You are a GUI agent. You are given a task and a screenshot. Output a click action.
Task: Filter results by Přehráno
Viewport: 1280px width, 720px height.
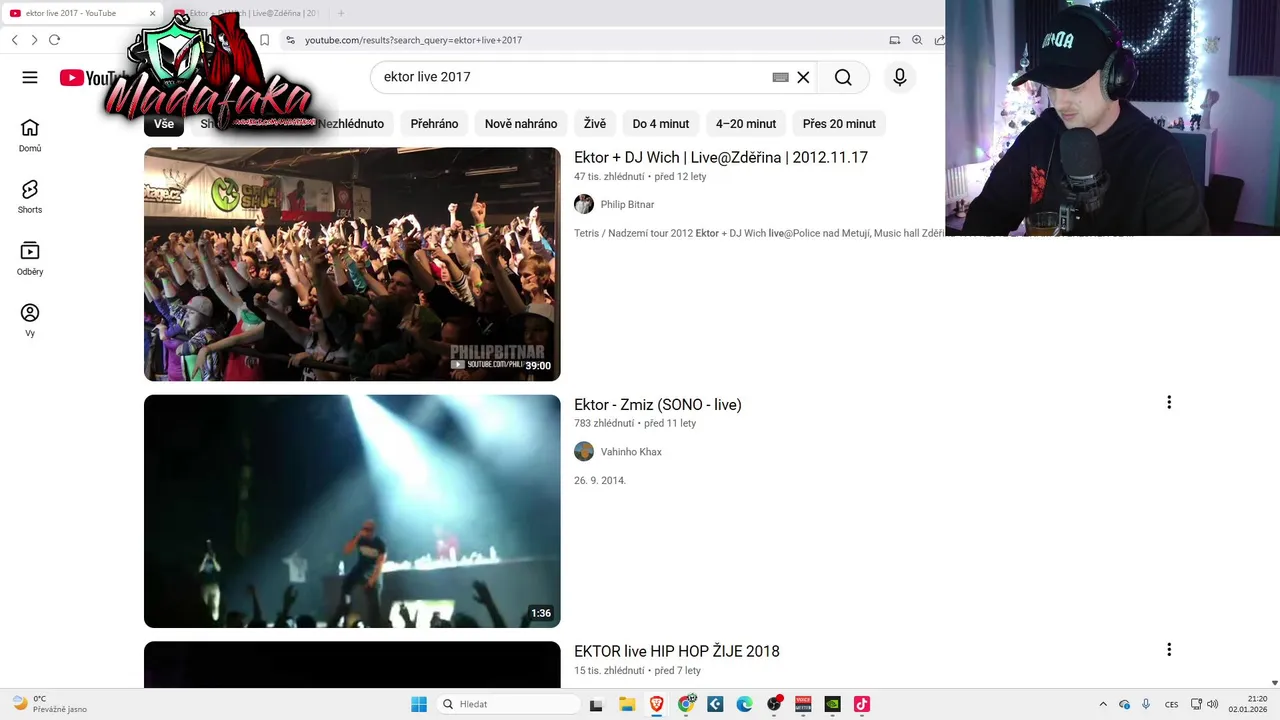(434, 124)
